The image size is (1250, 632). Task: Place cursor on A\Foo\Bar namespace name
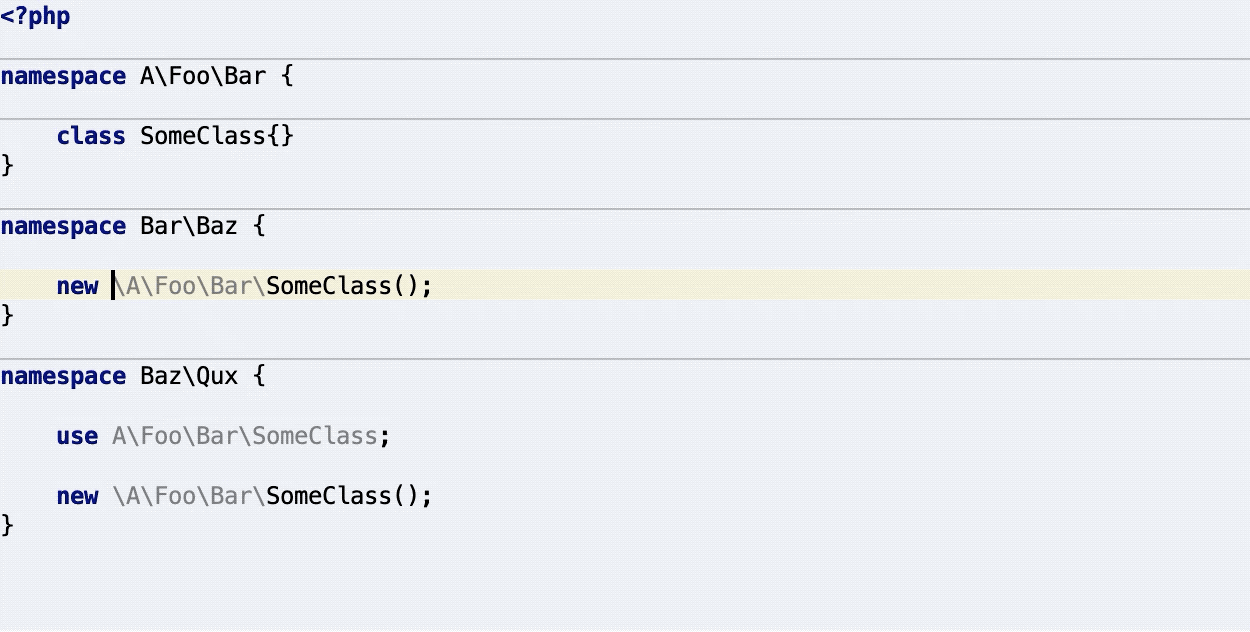[x=203, y=77]
